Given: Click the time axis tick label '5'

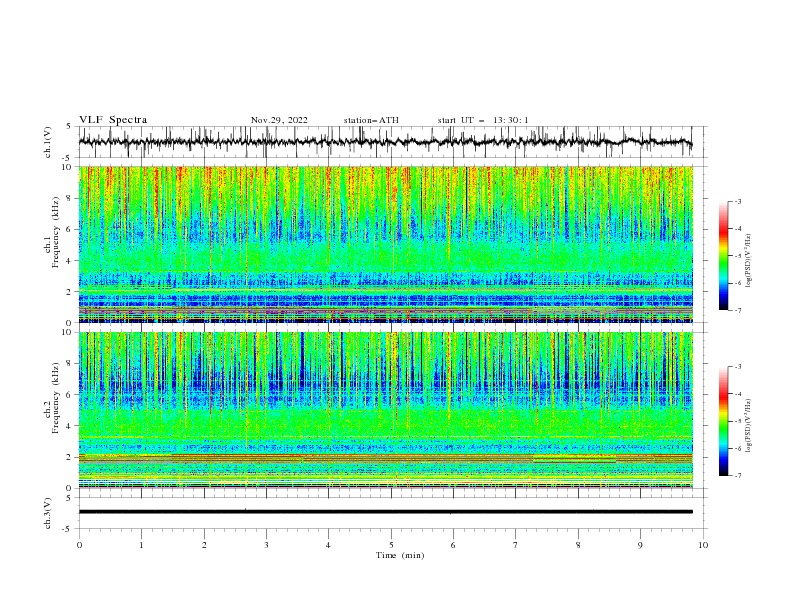Looking at the screenshot, I should [x=391, y=545].
